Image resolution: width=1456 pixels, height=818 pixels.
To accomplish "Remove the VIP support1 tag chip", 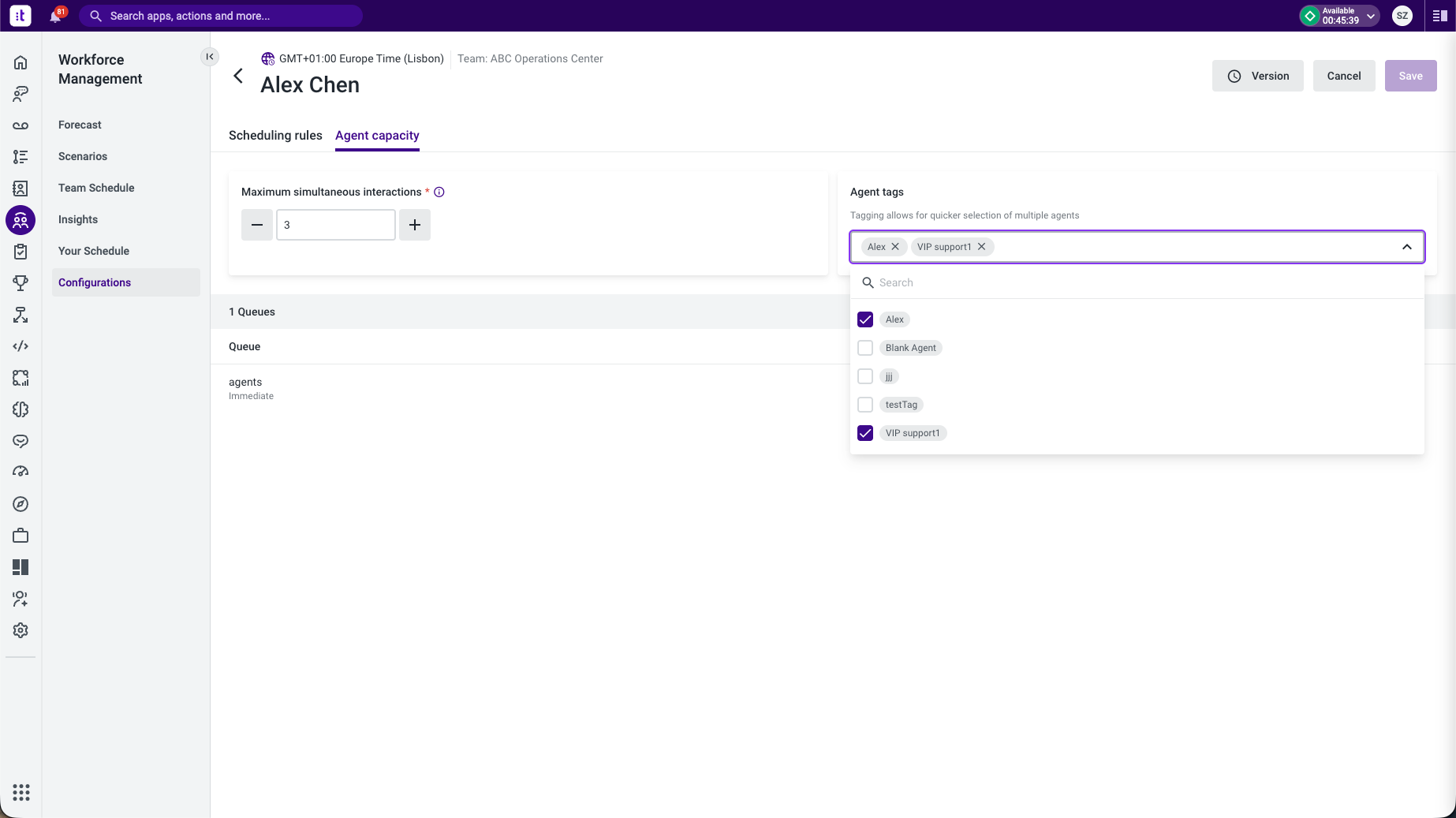I will [x=982, y=247].
